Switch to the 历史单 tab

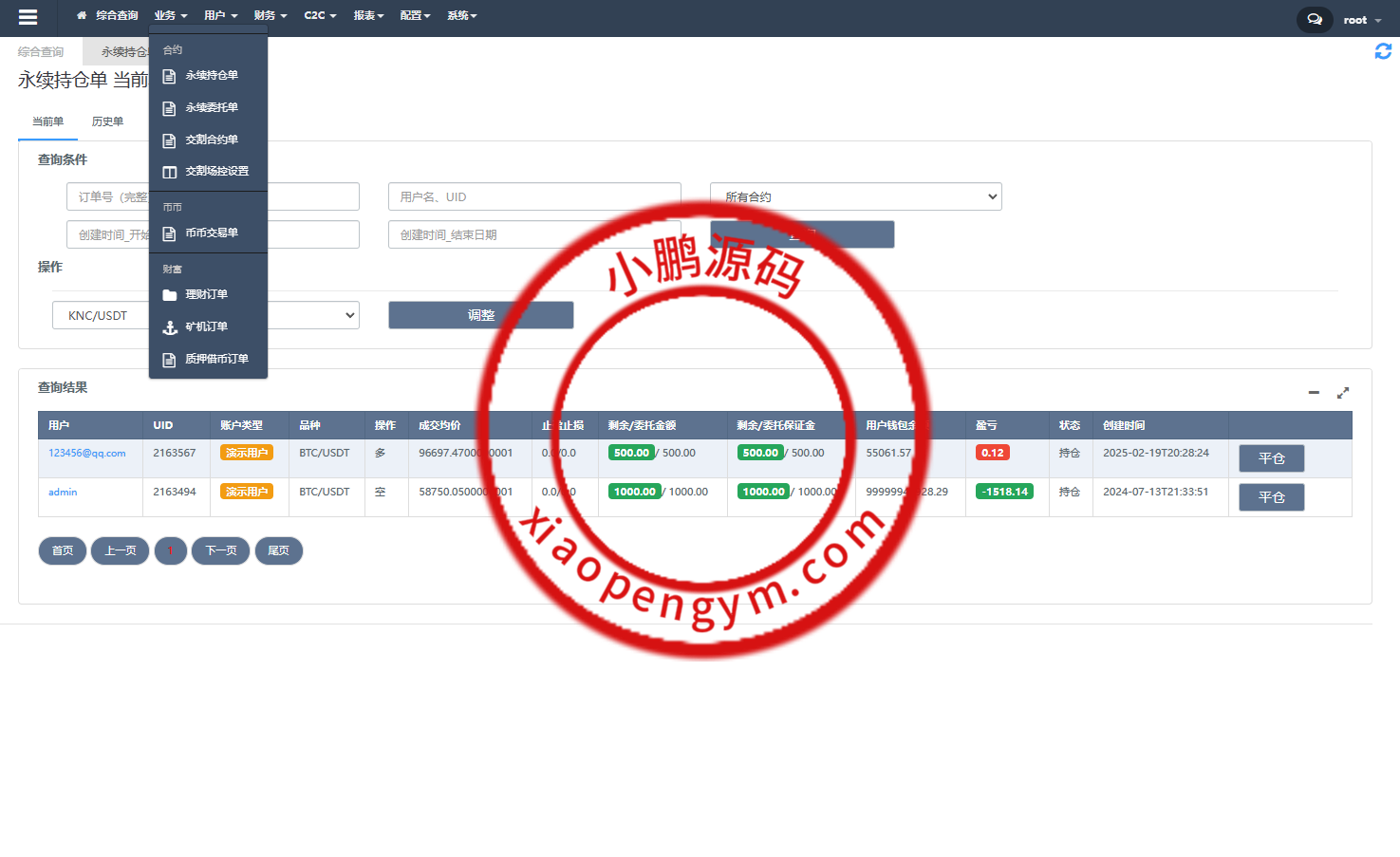pos(107,122)
